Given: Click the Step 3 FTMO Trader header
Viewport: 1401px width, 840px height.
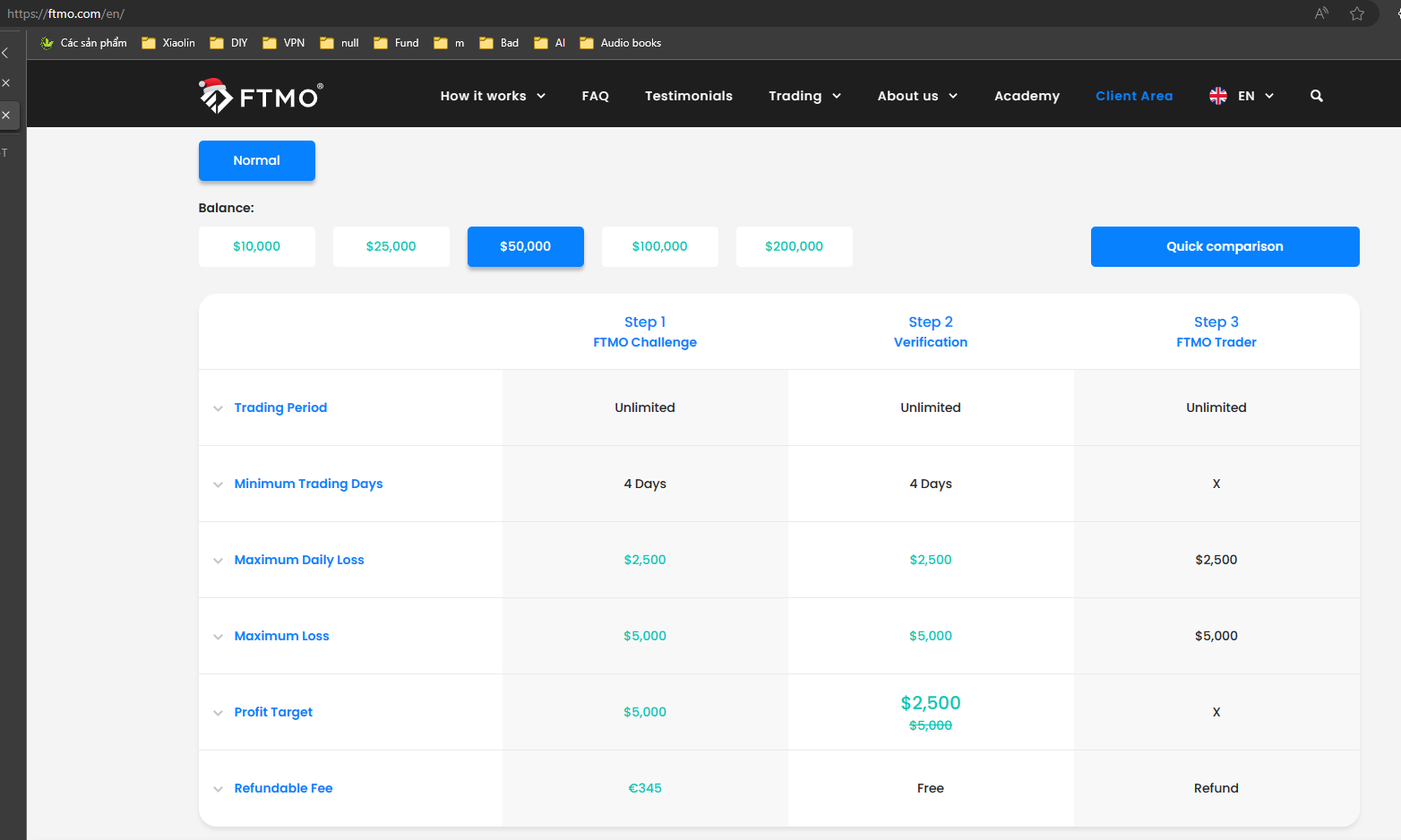Looking at the screenshot, I should click(1216, 331).
